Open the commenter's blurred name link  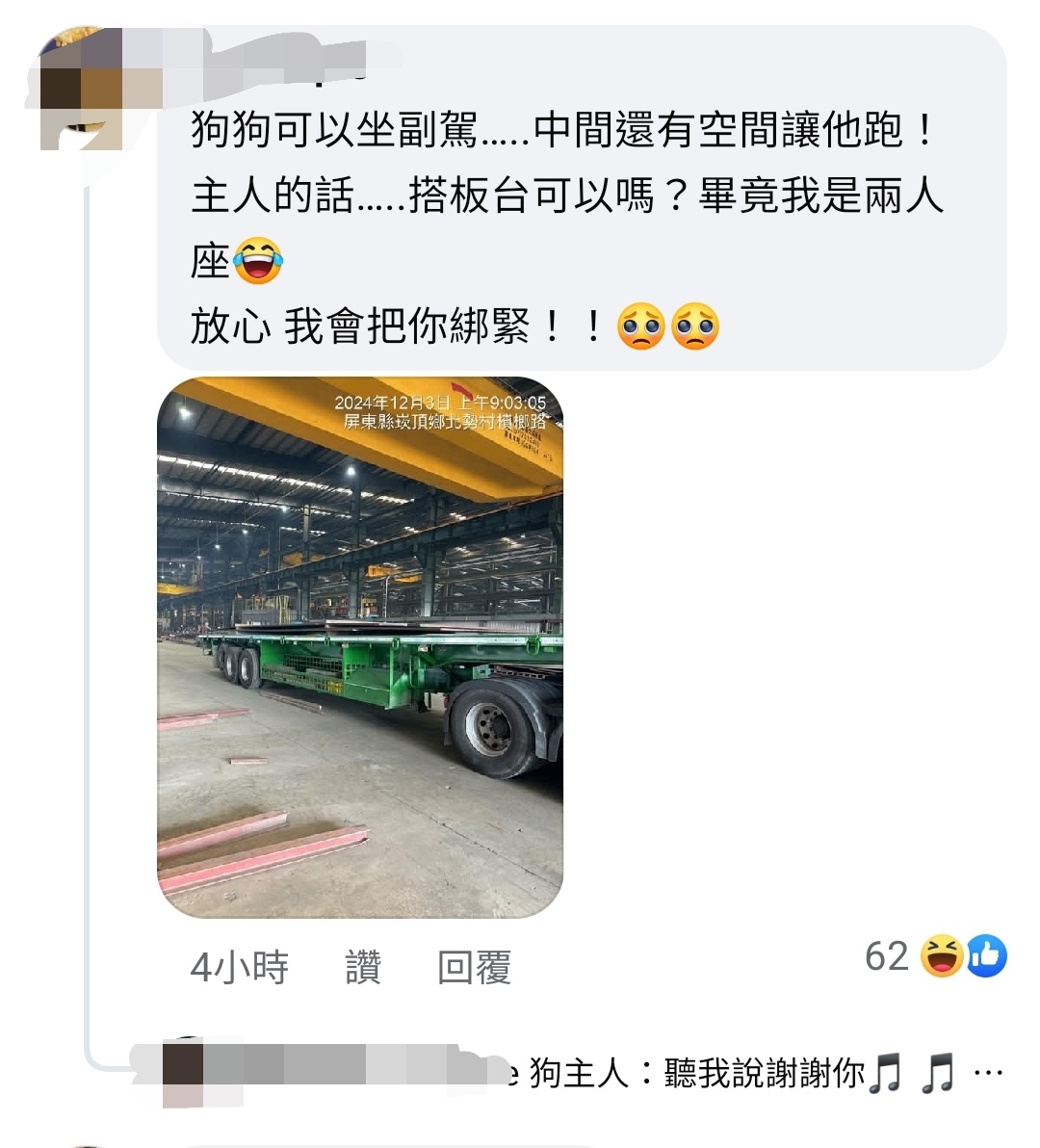coord(278,60)
